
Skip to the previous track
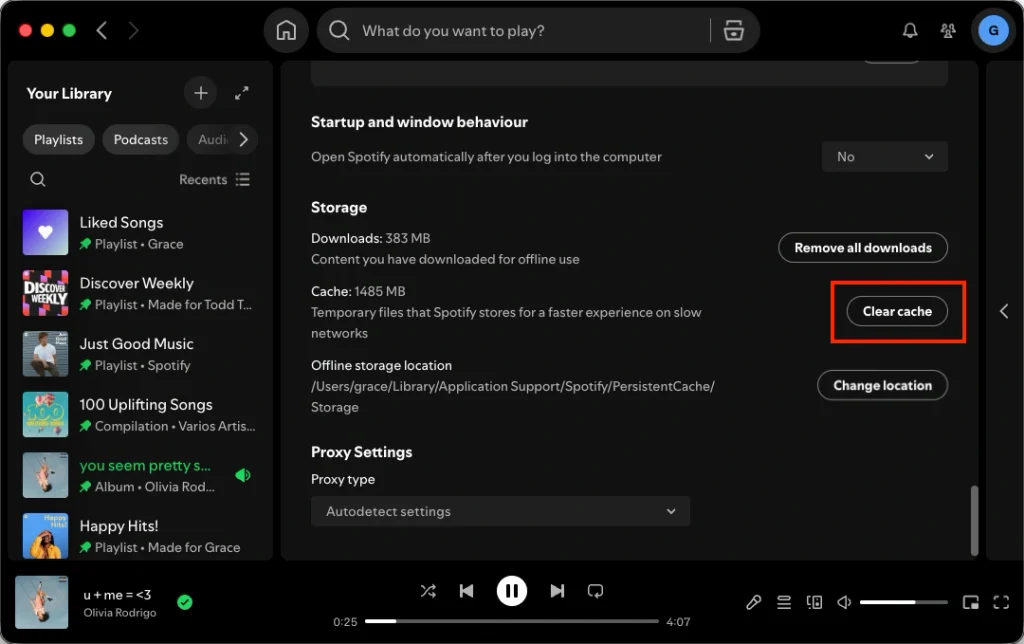coord(466,591)
